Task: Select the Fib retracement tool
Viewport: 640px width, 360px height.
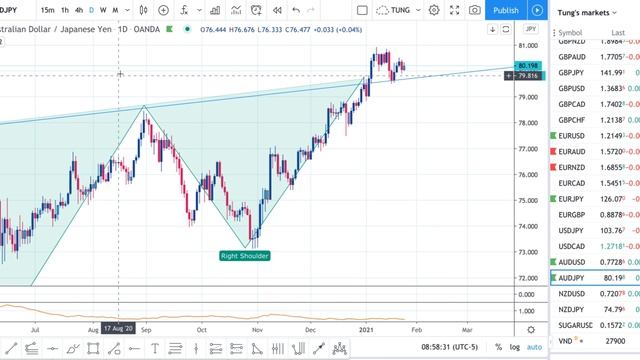Action: (x=175, y=348)
